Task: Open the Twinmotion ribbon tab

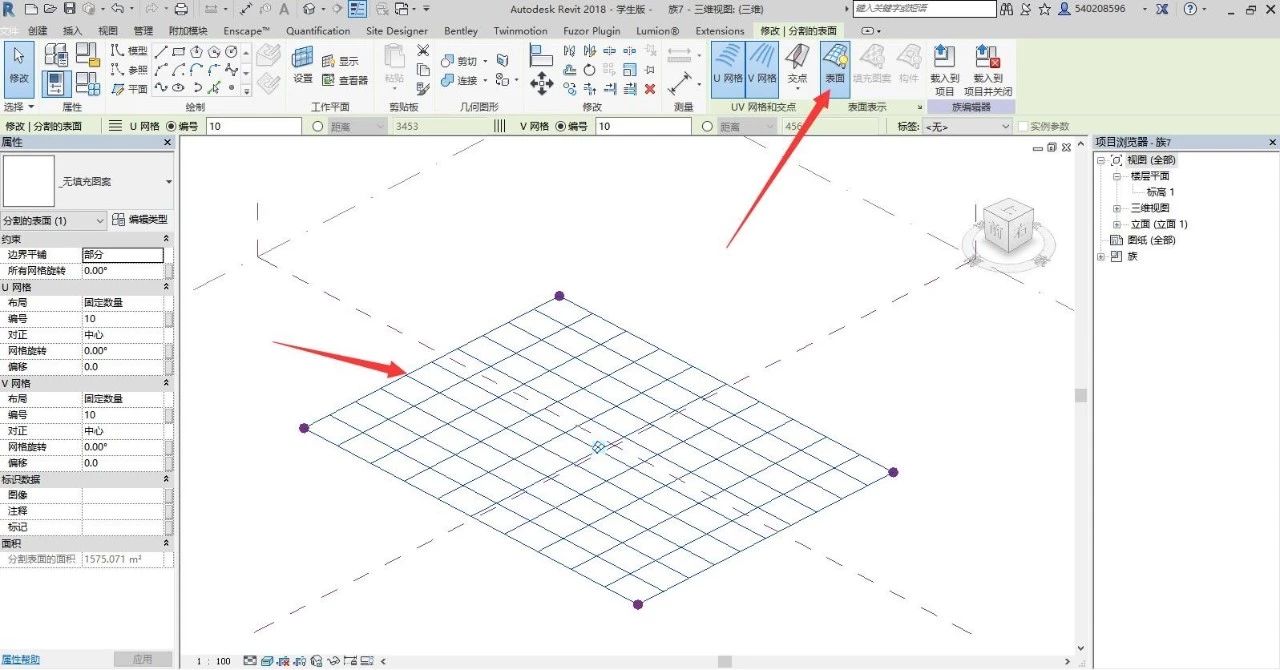Action: coord(520,31)
